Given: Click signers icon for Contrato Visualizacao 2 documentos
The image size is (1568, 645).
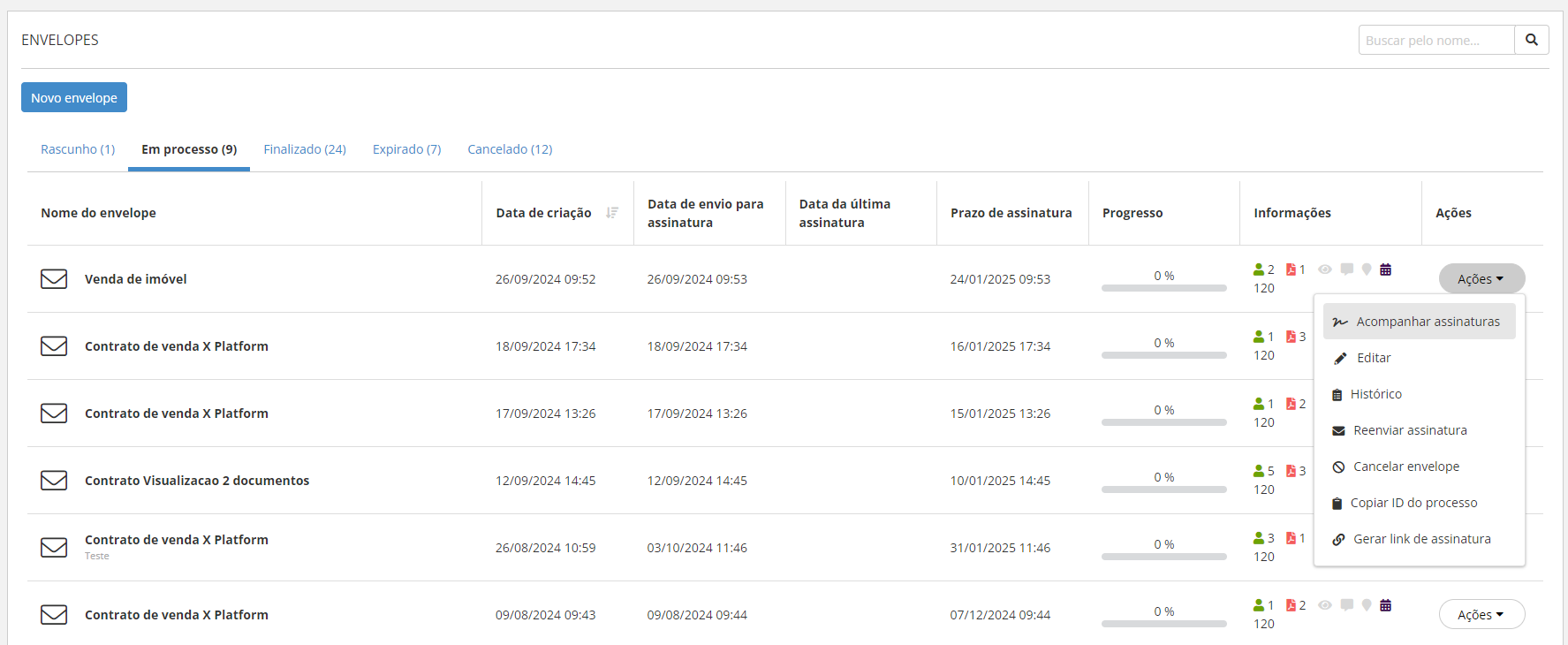Looking at the screenshot, I should (x=1259, y=471).
